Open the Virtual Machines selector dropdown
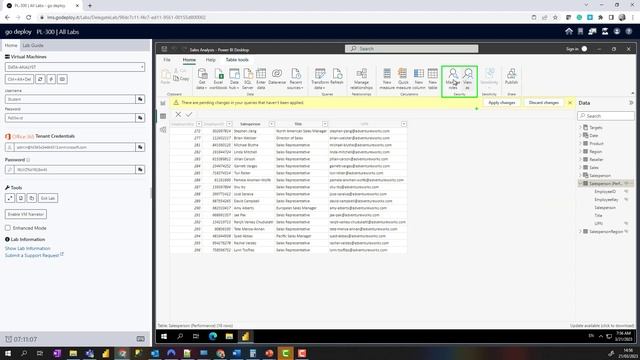Screen dimensions: 640x360 tap(75, 67)
